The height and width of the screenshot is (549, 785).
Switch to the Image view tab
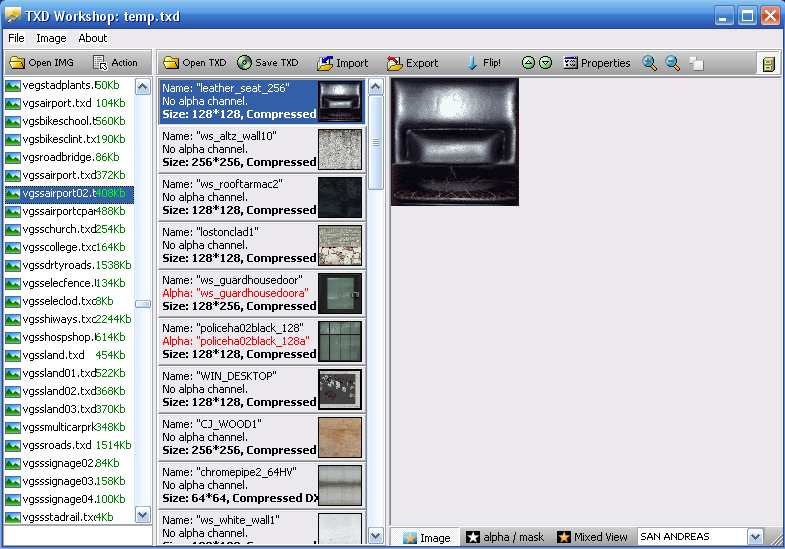pyautogui.click(x=427, y=537)
